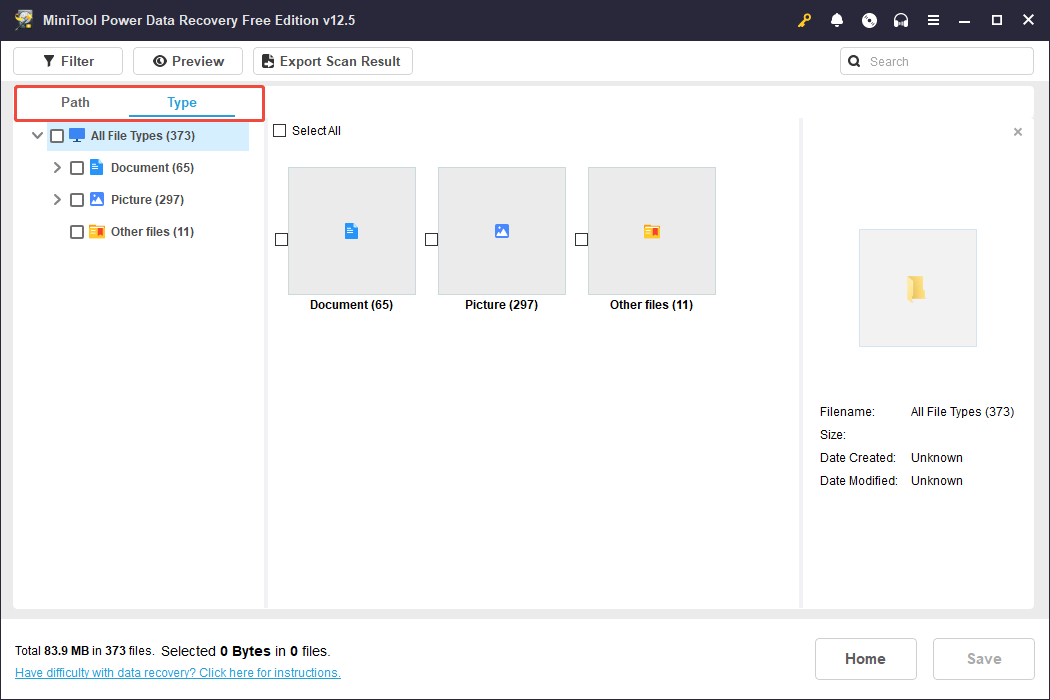The image size is (1050, 700).
Task: Expand the Document tree node
Action: click(57, 168)
